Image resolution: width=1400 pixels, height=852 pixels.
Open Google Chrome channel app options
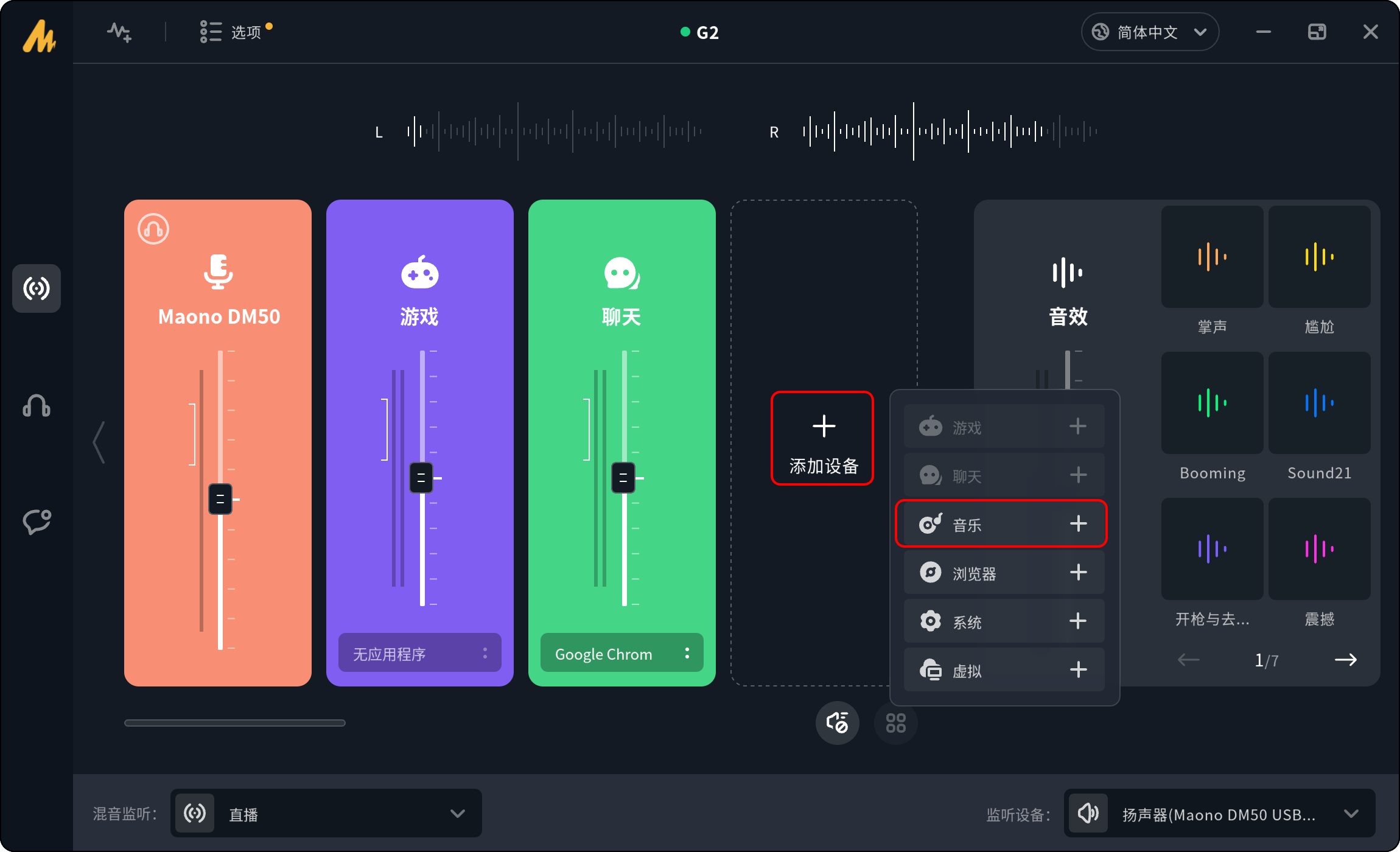click(687, 653)
